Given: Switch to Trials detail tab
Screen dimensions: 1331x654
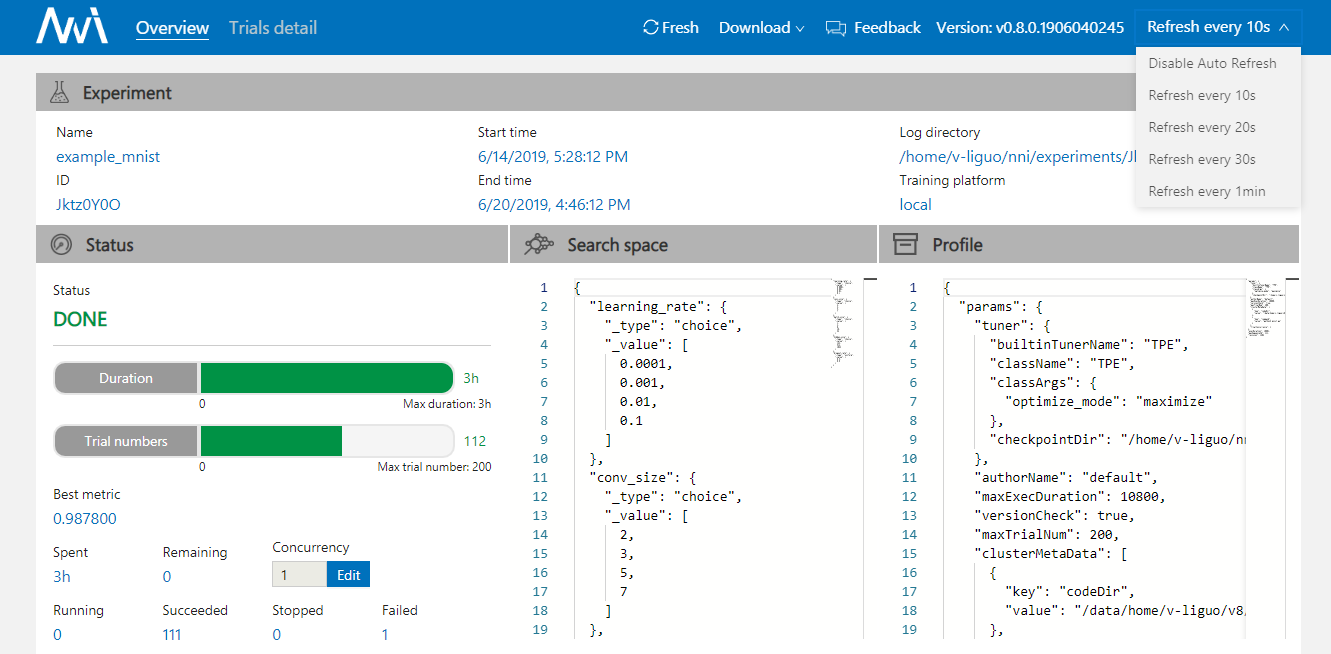Looking at the screenshot, I should click(x=273, y=28).
